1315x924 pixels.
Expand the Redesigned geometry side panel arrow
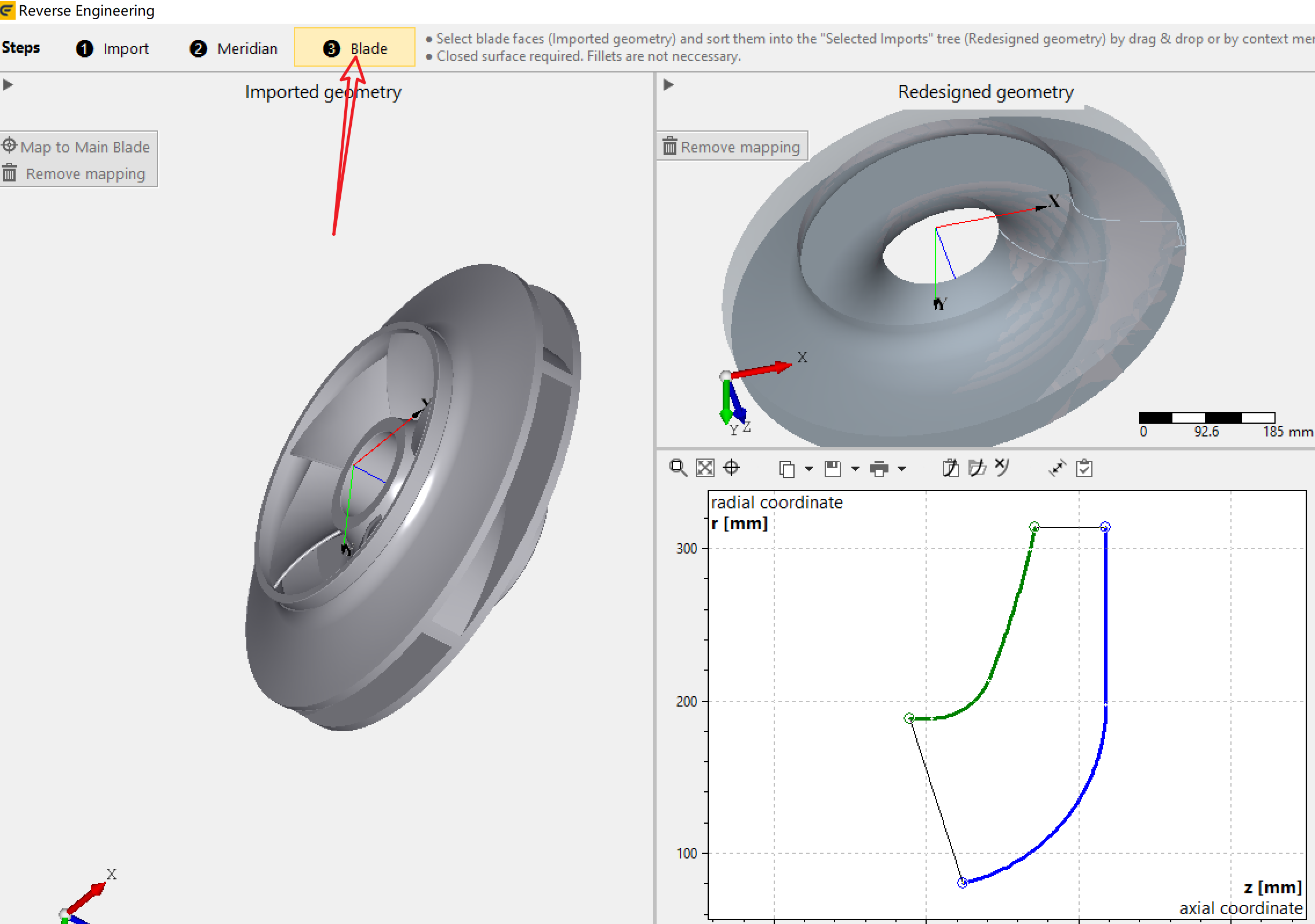668,85
